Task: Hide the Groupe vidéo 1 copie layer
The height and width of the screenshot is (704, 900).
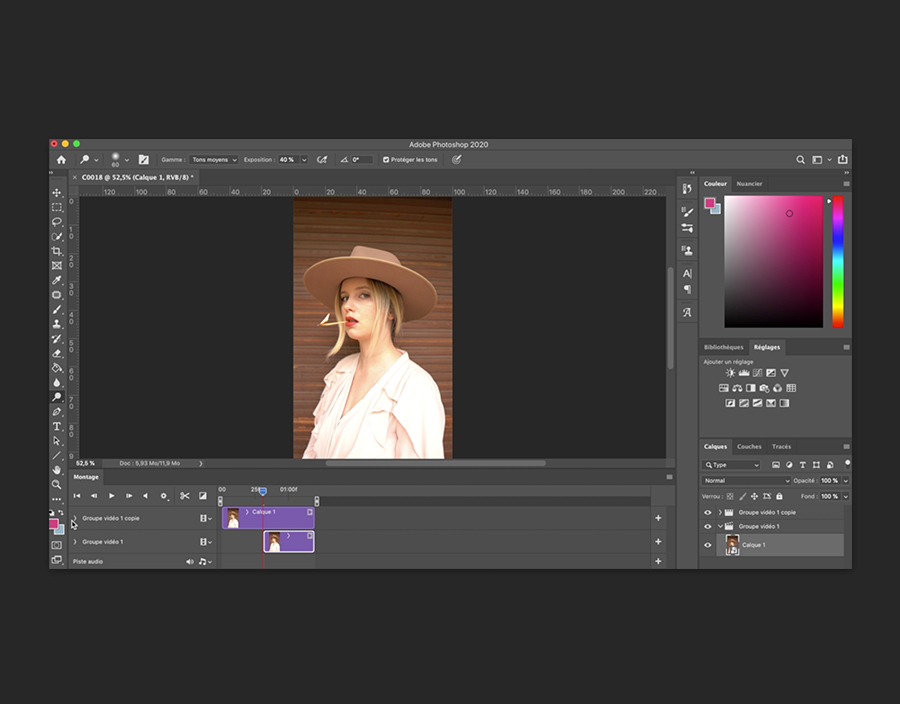Action: (x=708, y=512)
